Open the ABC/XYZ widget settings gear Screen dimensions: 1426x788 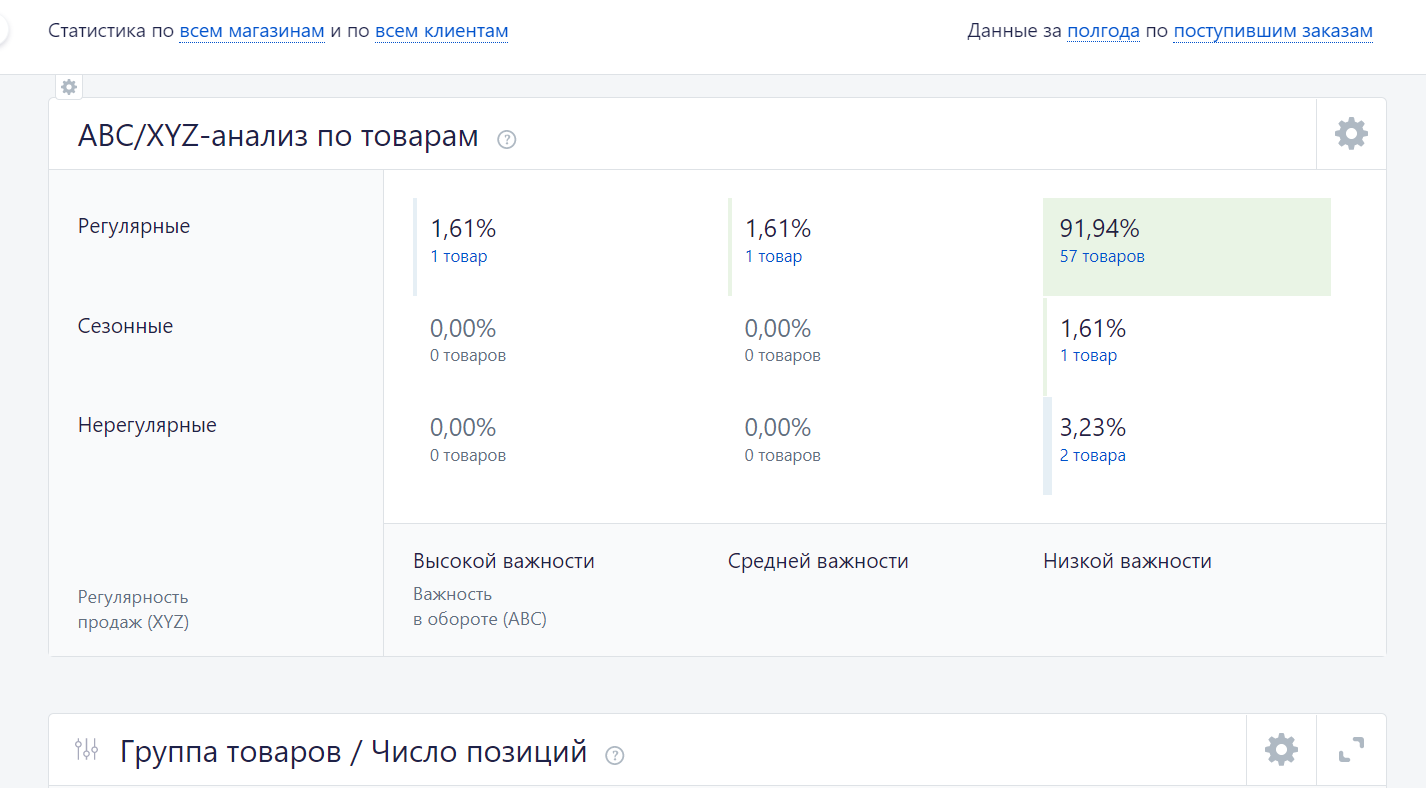(x=1351, y=133)
